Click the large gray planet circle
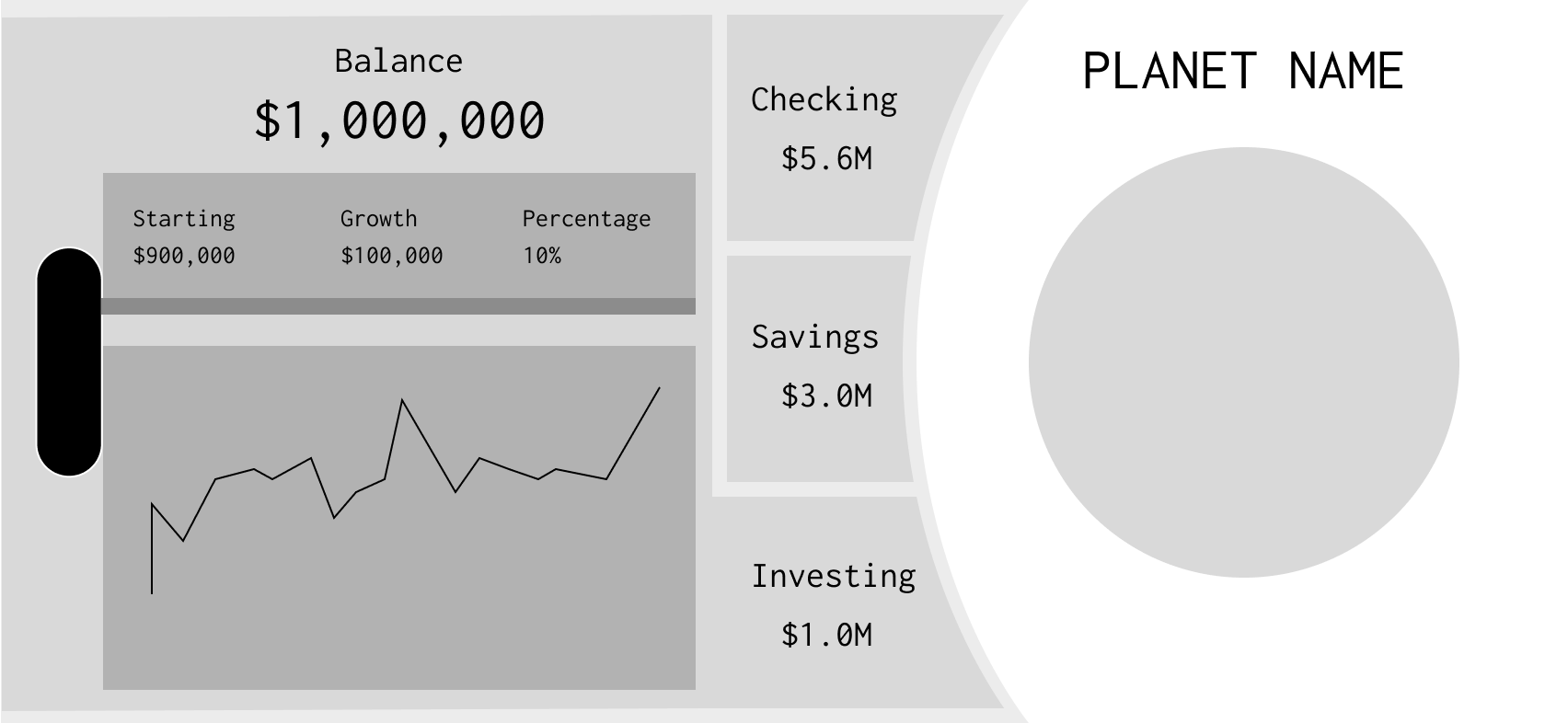 point(1244,362)
